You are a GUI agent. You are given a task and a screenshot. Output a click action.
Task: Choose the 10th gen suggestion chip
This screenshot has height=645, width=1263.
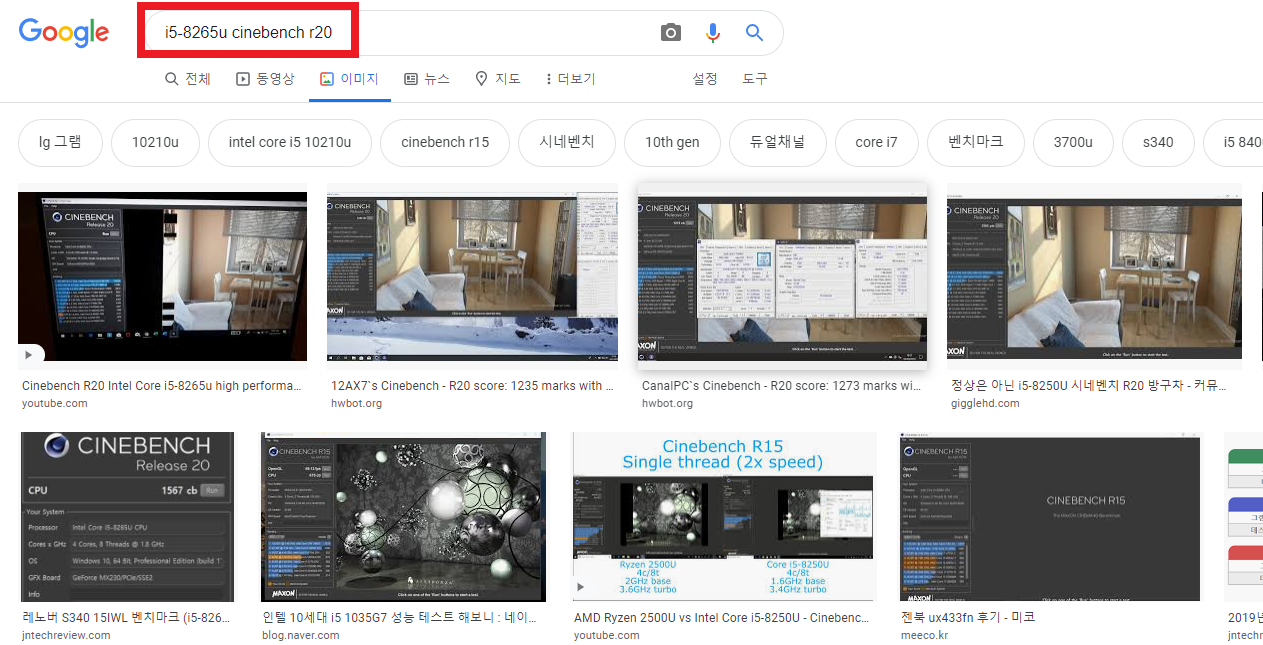point(672,142)
